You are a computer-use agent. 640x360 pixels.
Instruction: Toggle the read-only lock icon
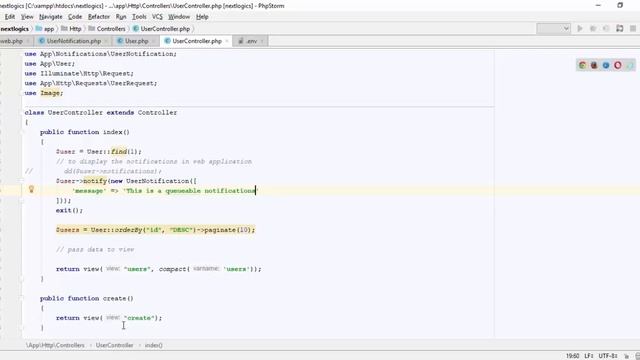[627, 356]
